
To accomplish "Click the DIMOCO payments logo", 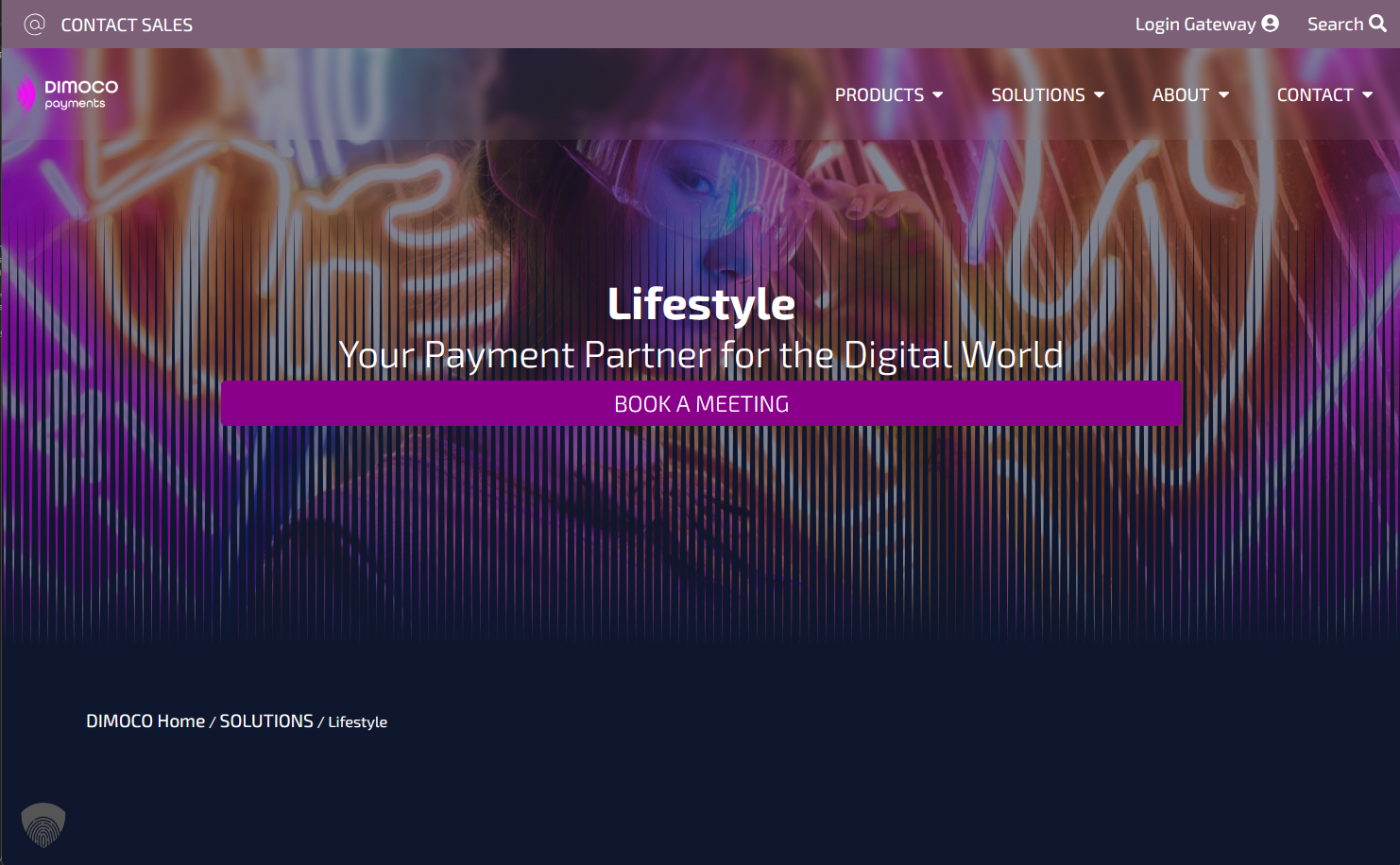I will [68, 94].
